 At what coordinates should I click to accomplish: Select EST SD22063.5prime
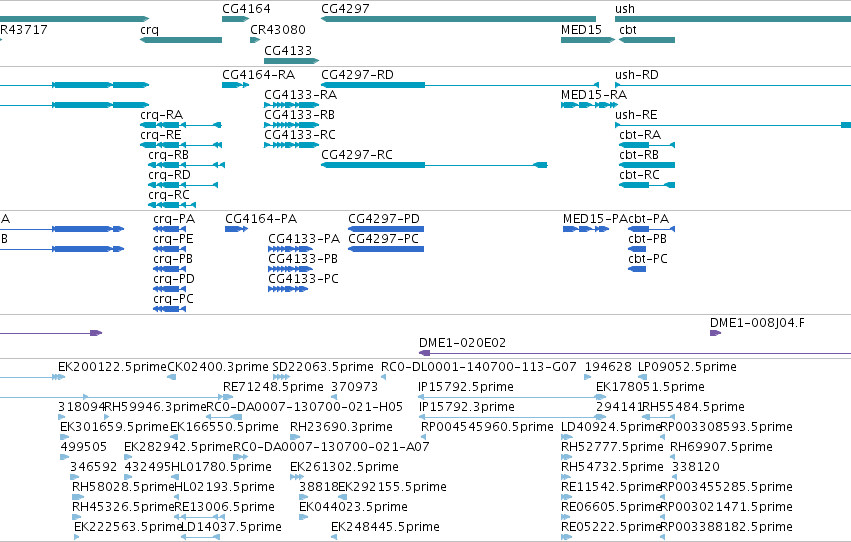[x=323, y=367]
